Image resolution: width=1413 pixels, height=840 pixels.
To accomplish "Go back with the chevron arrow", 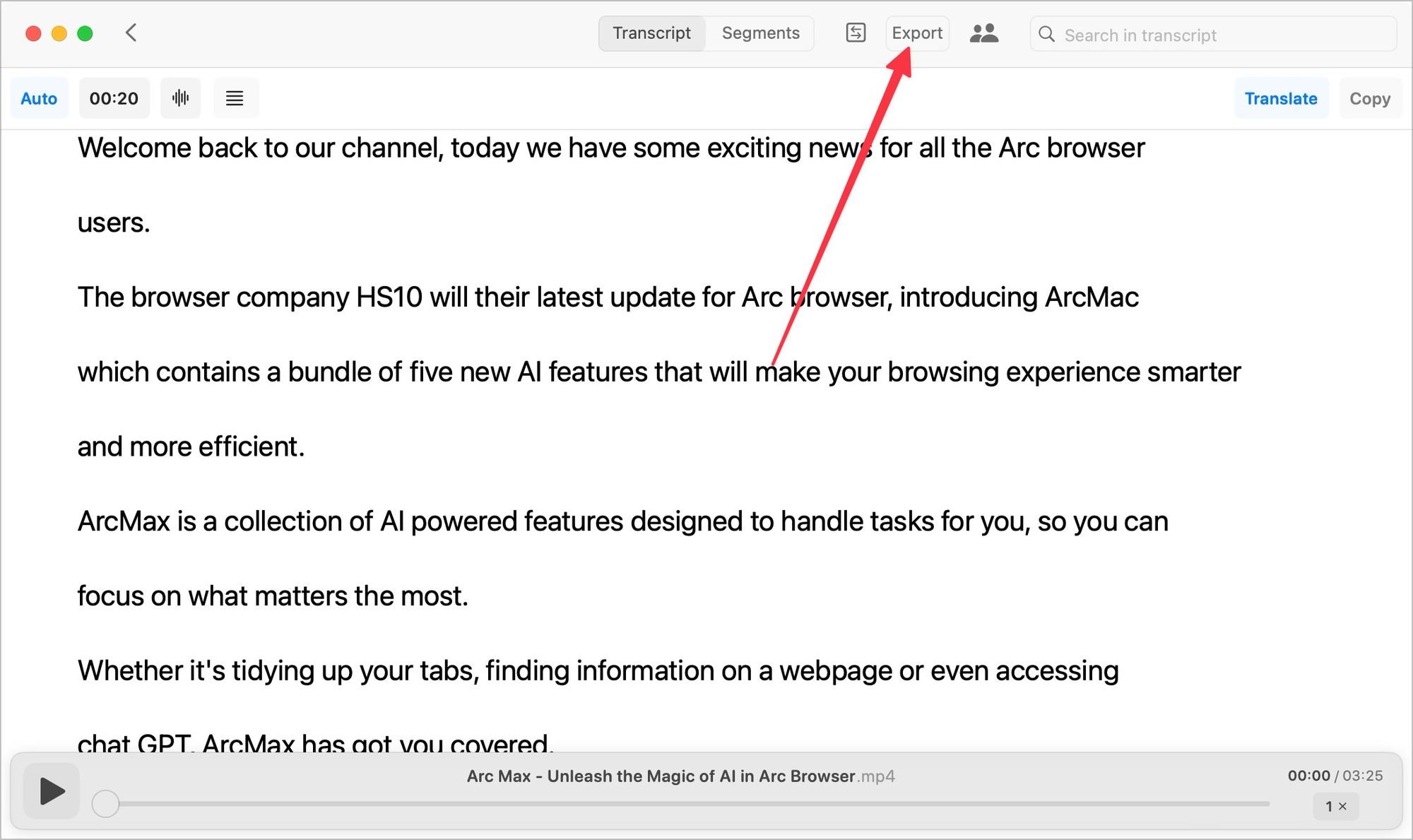I will [131, 33].
